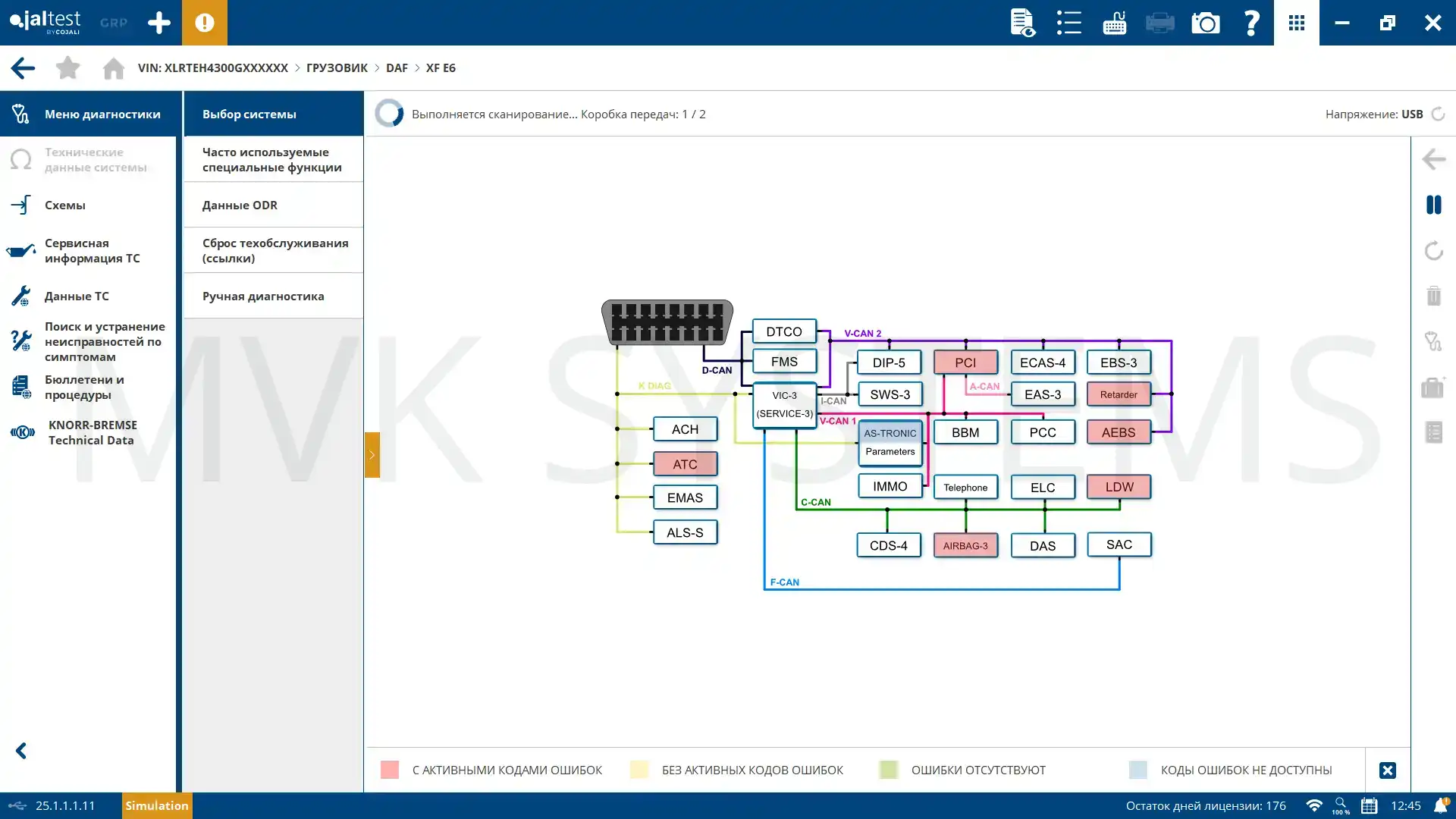This screenshot has height=819, width=1456.
Task: Click the active error codes red swatch
Action: (x=390, y=770)
